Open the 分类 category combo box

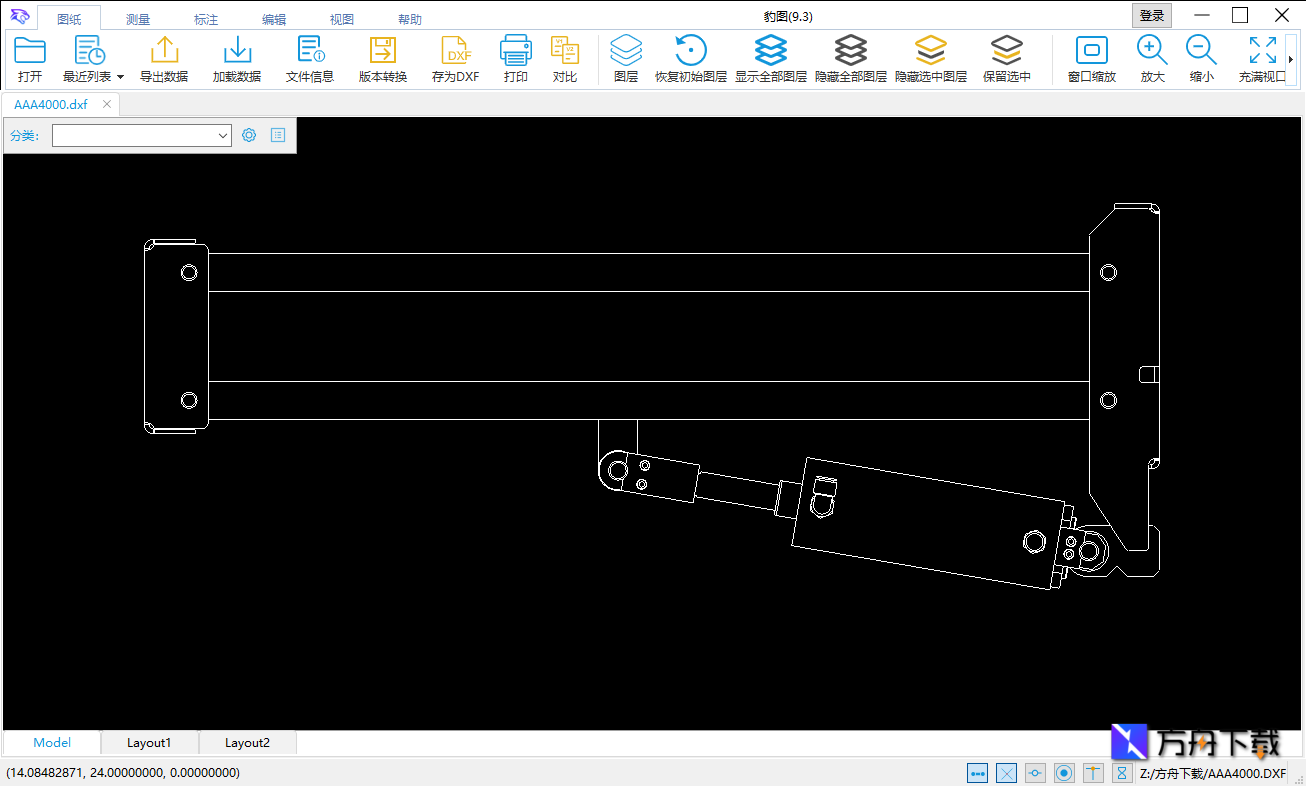(x=142, y=135)
